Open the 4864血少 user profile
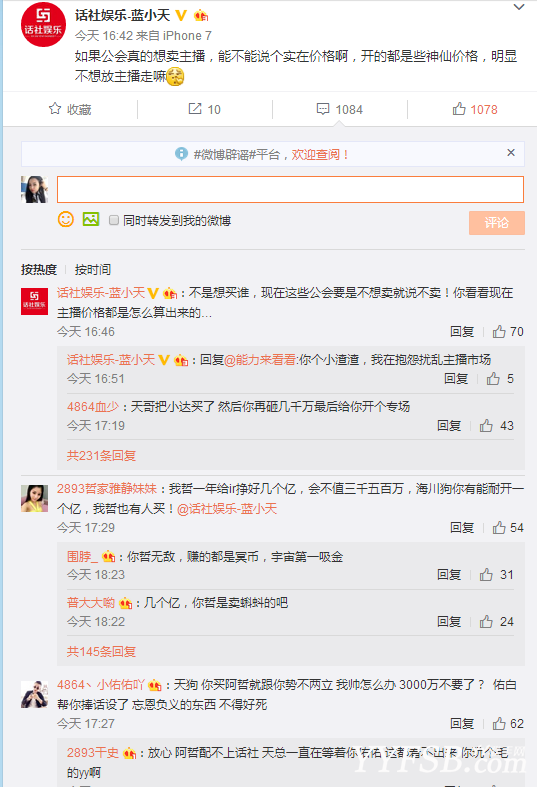Image resolution: width=537 pixels, height=787 pixels. click(x=93, y=407)
